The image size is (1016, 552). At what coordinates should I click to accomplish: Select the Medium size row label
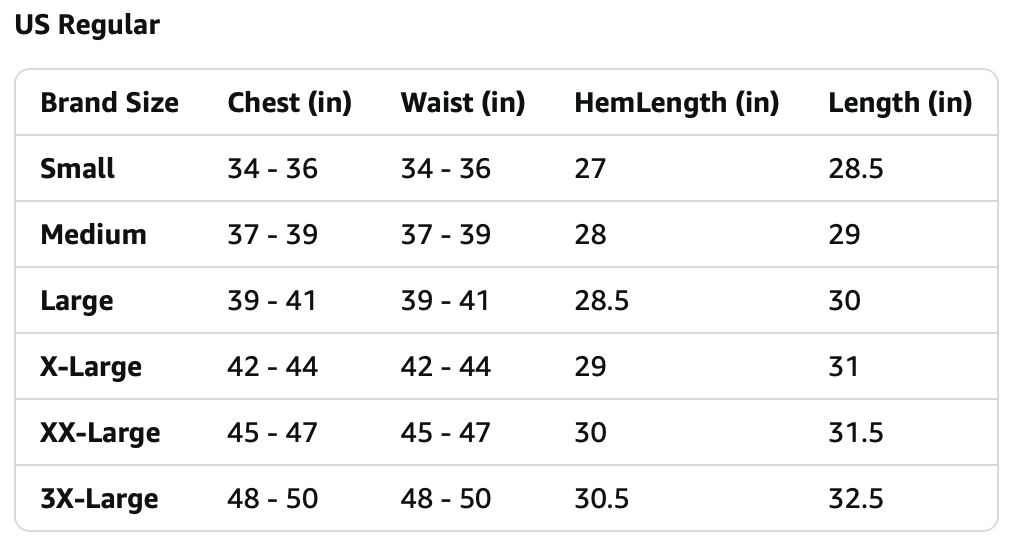93,235
